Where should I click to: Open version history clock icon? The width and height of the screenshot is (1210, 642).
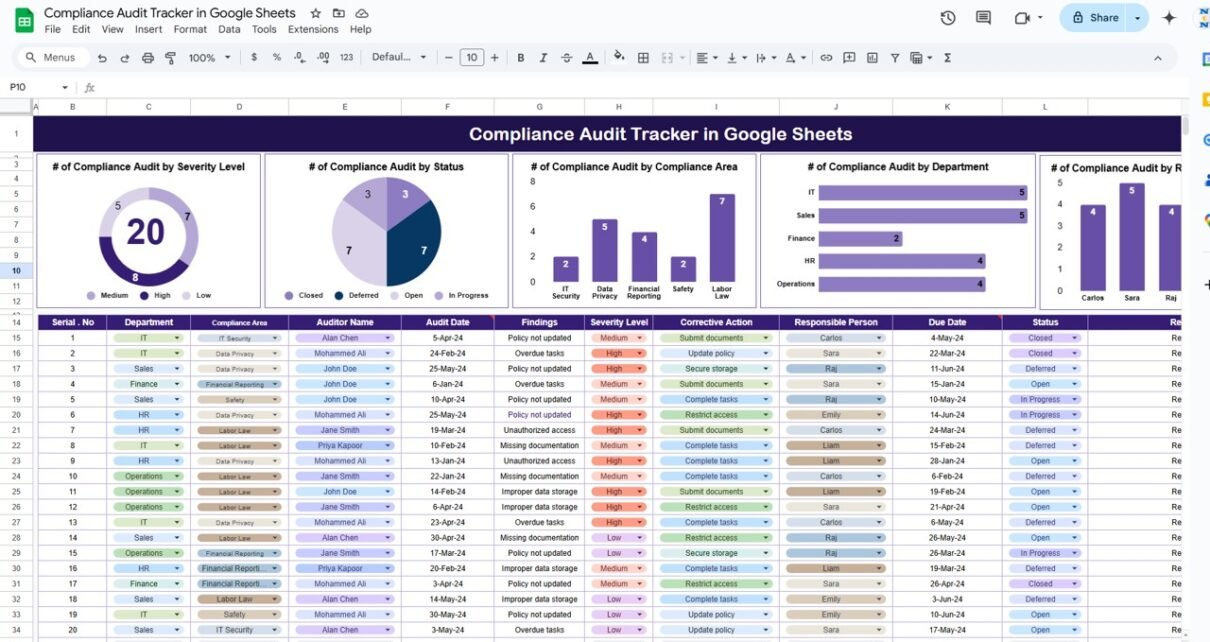948,18
